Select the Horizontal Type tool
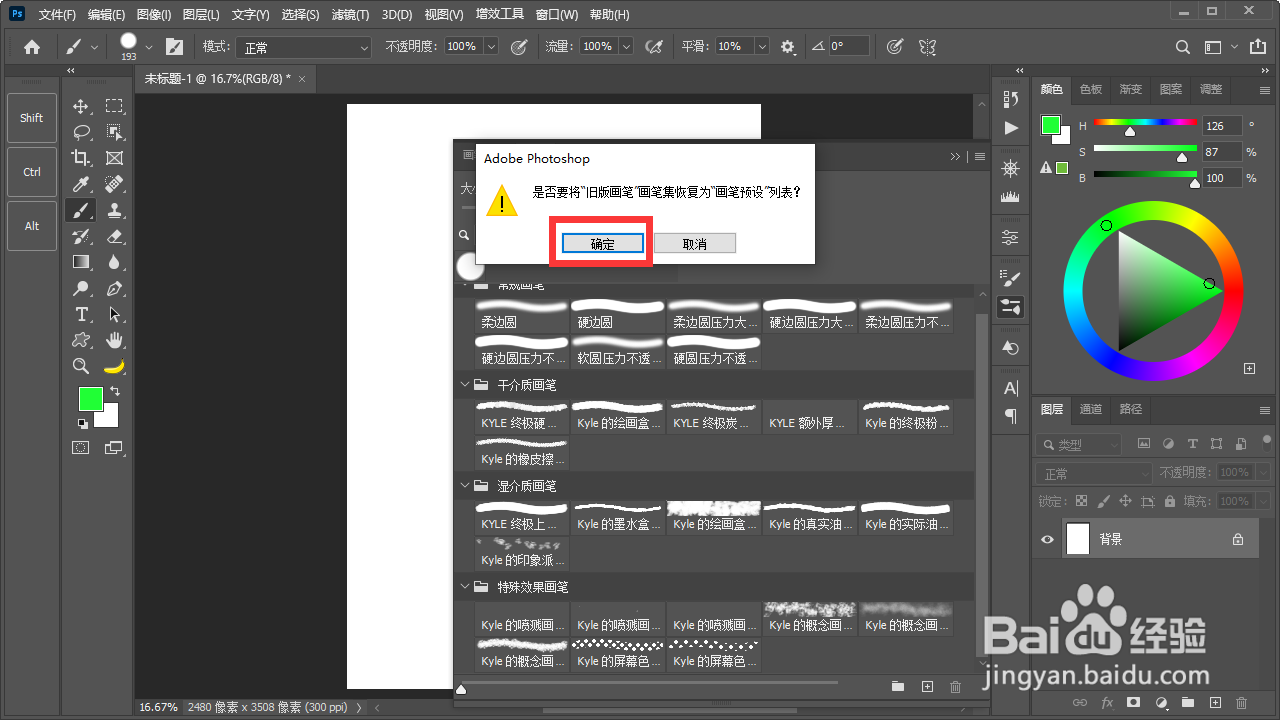The image size is (1280, 720). tap(81, 314)
